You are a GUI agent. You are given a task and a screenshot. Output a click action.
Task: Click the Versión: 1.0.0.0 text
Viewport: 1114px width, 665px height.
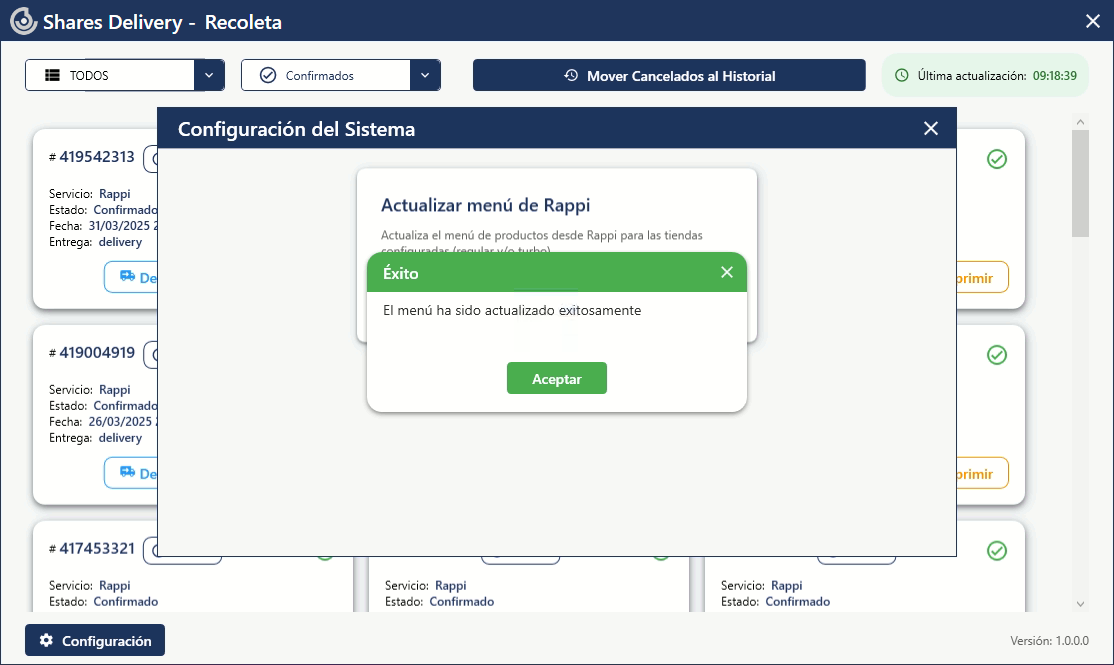click(1049, 640)
